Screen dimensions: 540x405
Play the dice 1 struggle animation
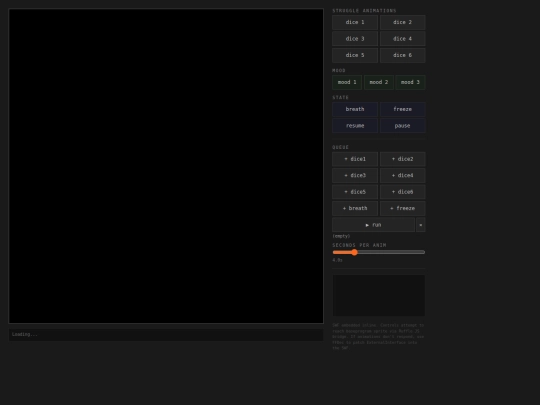[355, 22]
